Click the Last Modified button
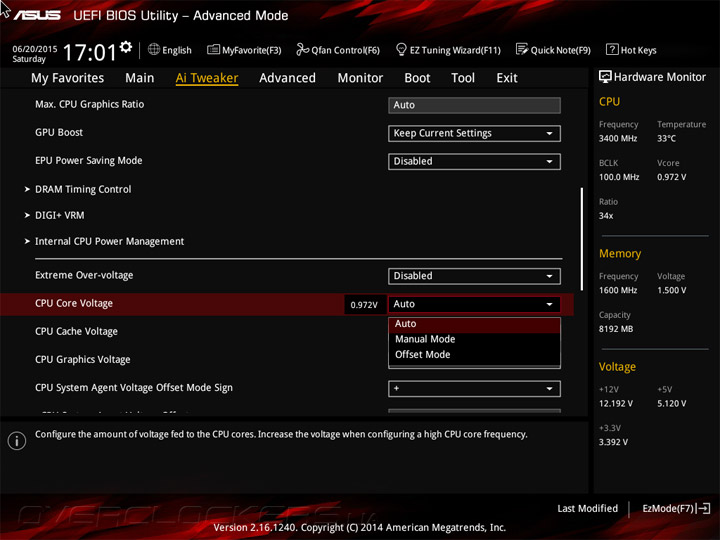This screenshot has height=540, width=720. [x=587, y=508]
